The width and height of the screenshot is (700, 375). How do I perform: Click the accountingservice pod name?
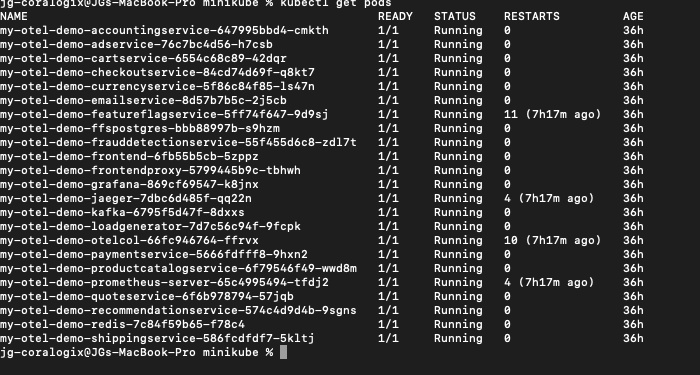[164, 30]
